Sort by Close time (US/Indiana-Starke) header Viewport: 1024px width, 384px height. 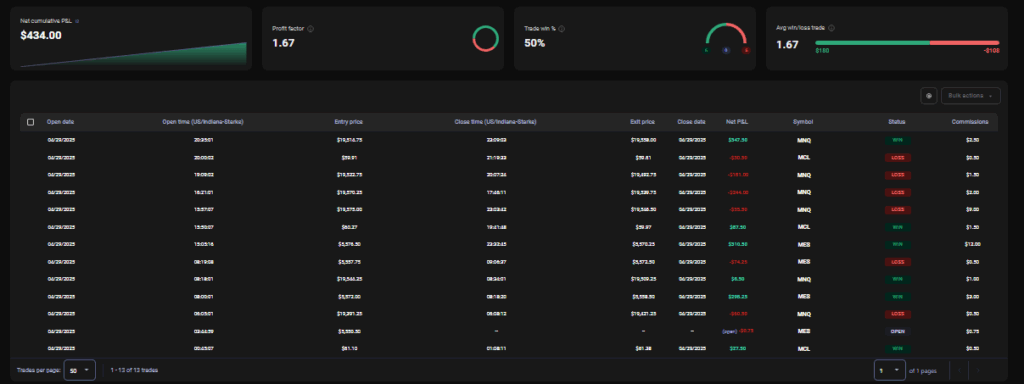click(496, 122)
